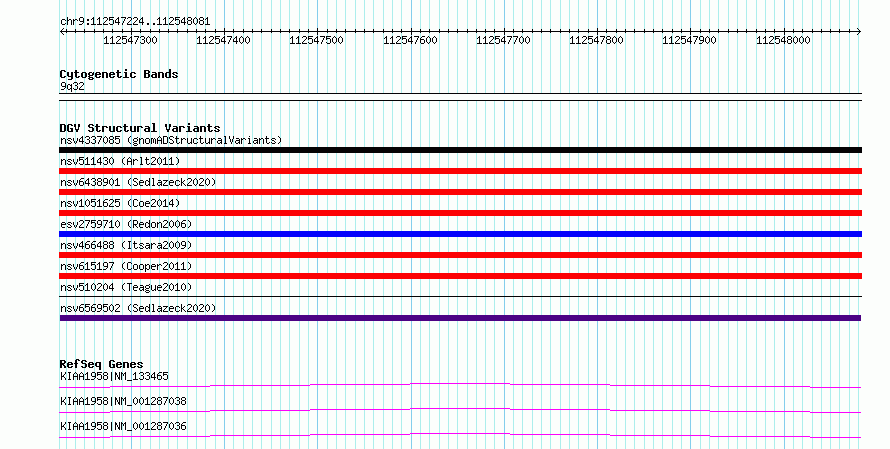Image resolution: width=890 pixels, height=449 pixels.
Task: Click ruler position 112547600
Action: pos(410,40)
